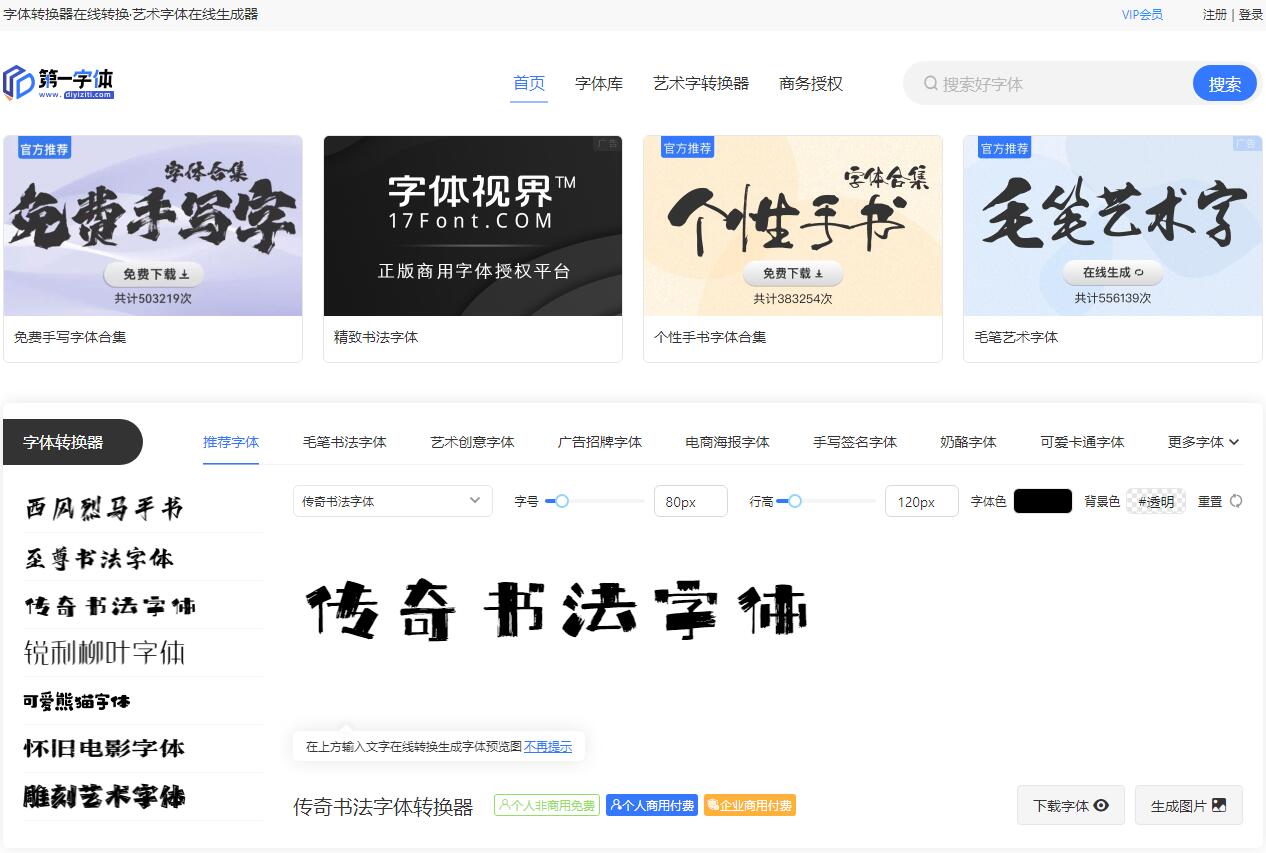1266x853 pixels.
Task: Click the icon in 企业商用付费 tag
Action: click(x=713, y=805)
